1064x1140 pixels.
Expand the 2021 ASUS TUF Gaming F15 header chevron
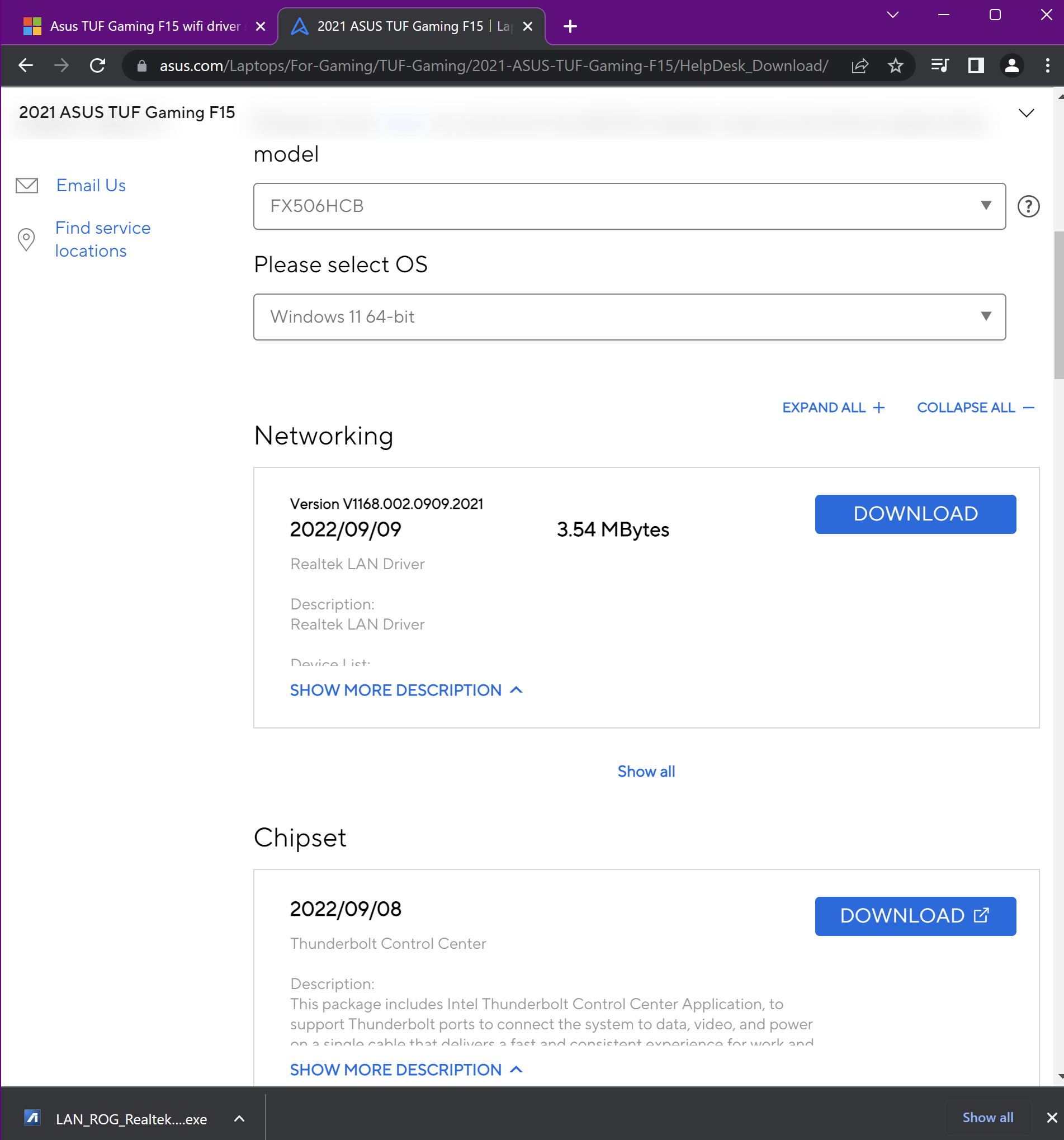pos(1026,112)
